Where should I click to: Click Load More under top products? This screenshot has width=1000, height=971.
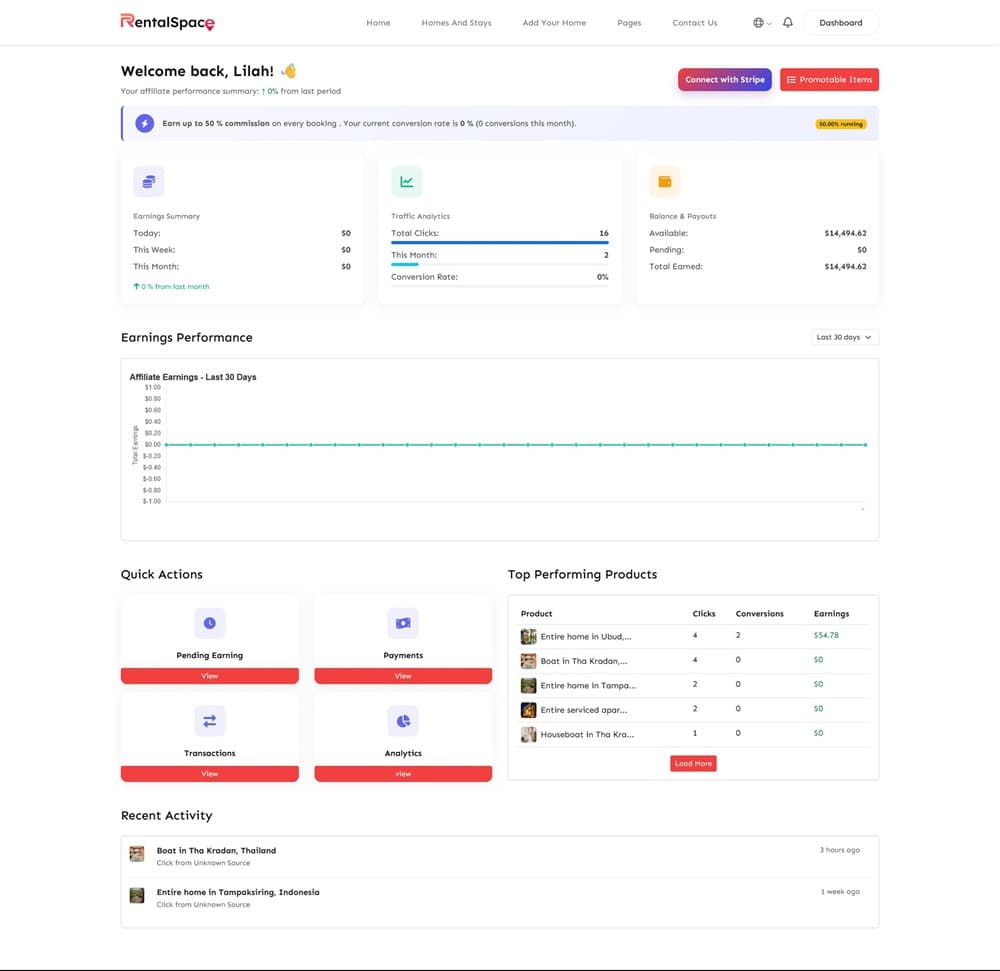(693, 763)
